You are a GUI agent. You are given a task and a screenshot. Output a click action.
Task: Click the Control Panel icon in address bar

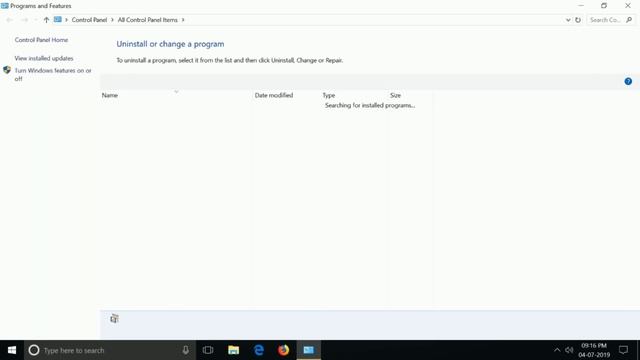coord(58,20)
